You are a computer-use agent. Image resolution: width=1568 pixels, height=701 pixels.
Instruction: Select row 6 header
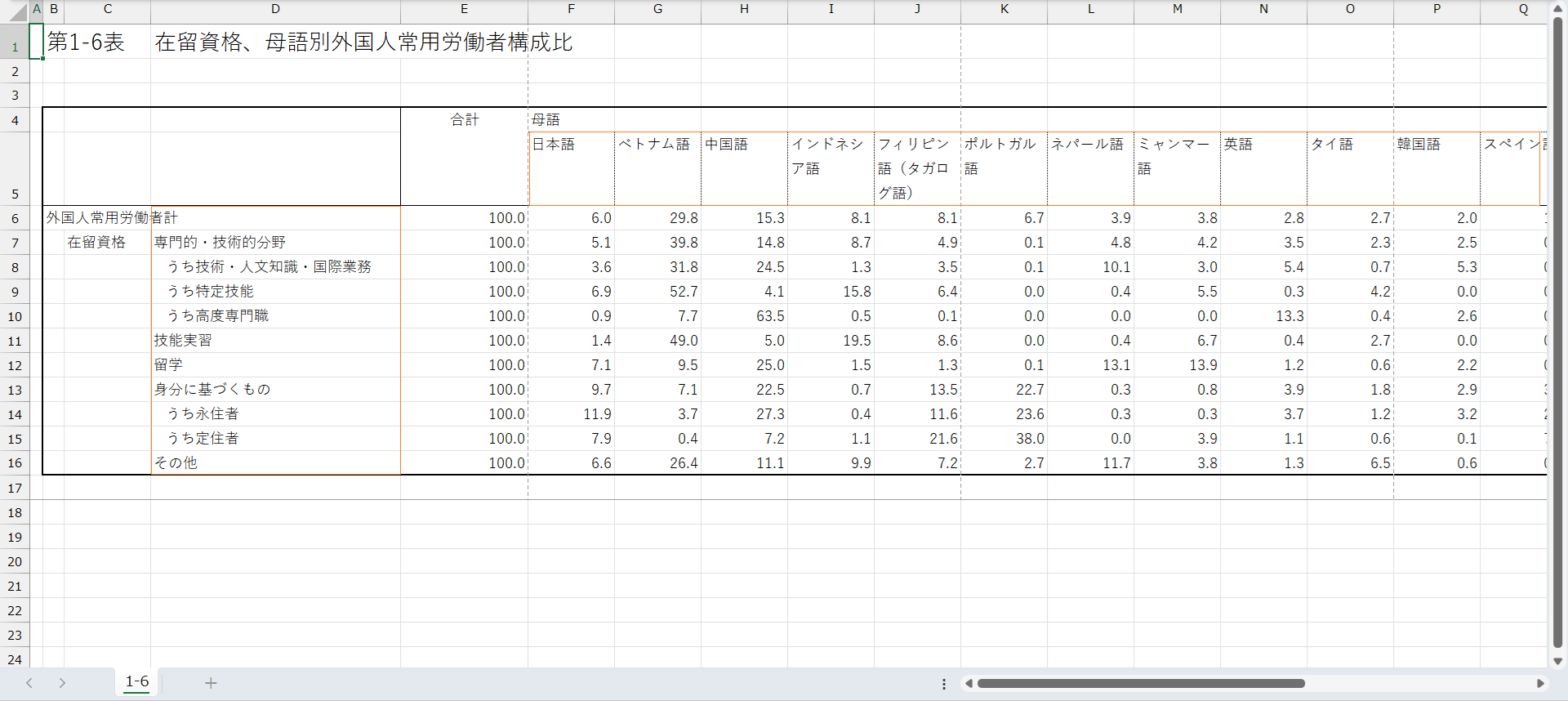[x=15, y=218]
